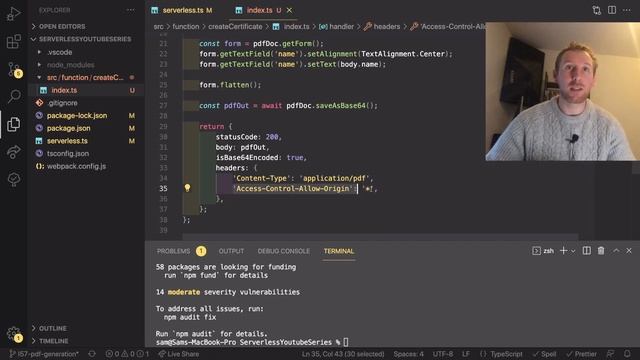This screenshot has width=640, height=360.
Task: Click the lightbulb quick fix icon
Action: click(x=187, y=188)
